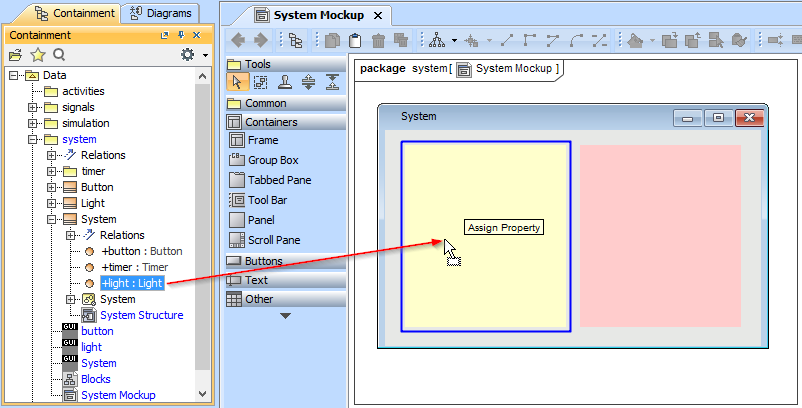Click the containment tree scrollbar up arrow
This screenshot has height=408, width=802.
[x=203, y=77]
